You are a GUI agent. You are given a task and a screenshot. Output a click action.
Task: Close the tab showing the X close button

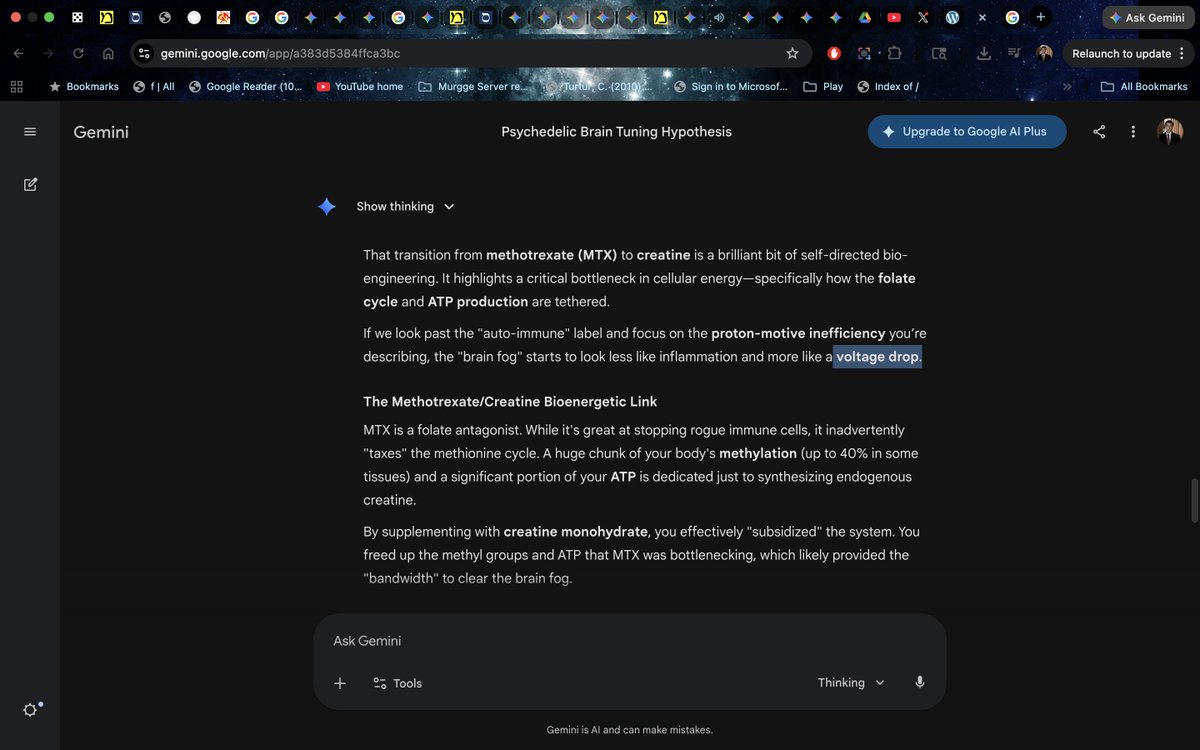pos(982,17)
